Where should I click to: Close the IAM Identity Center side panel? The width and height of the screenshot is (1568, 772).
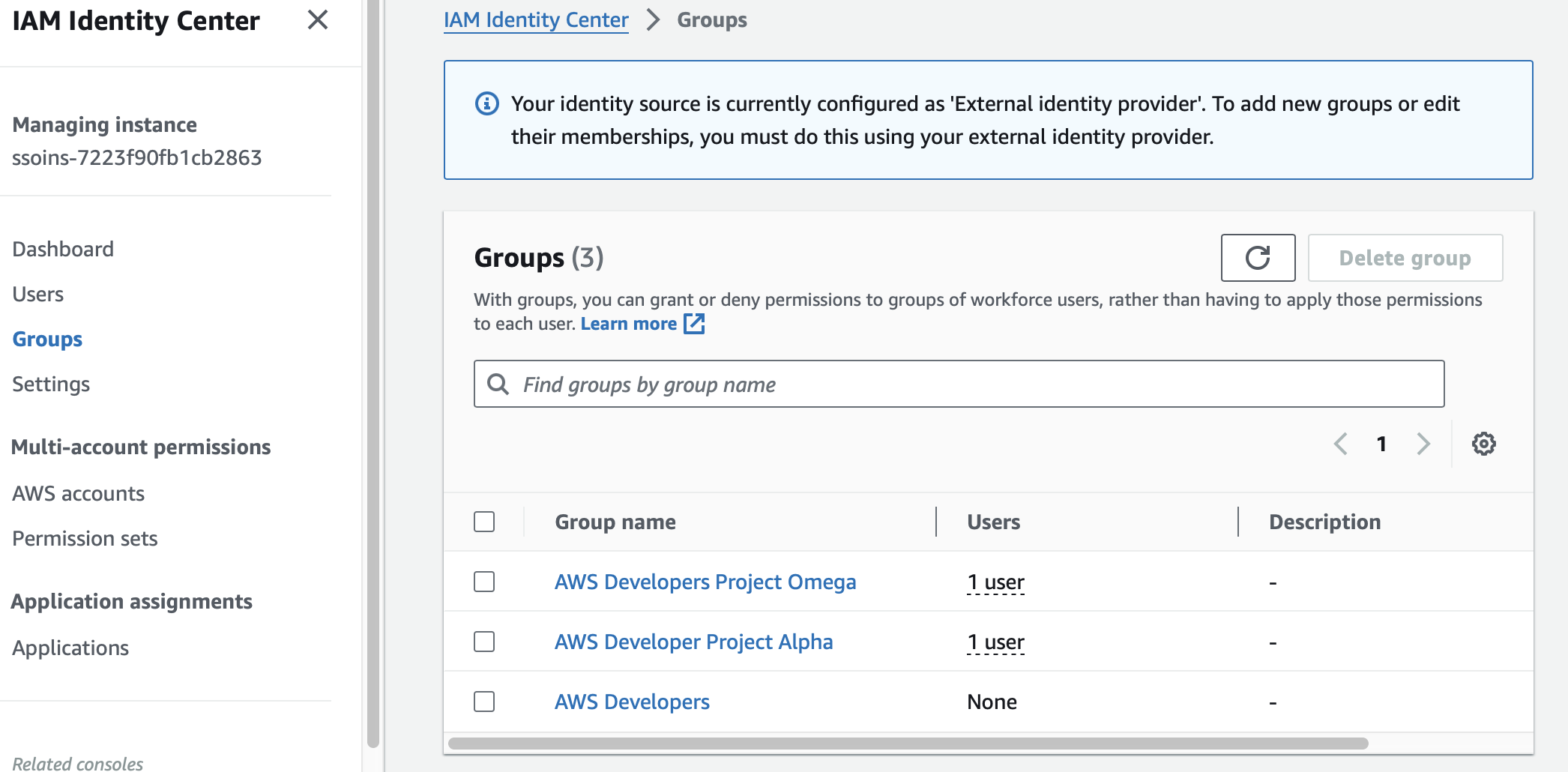318,20
